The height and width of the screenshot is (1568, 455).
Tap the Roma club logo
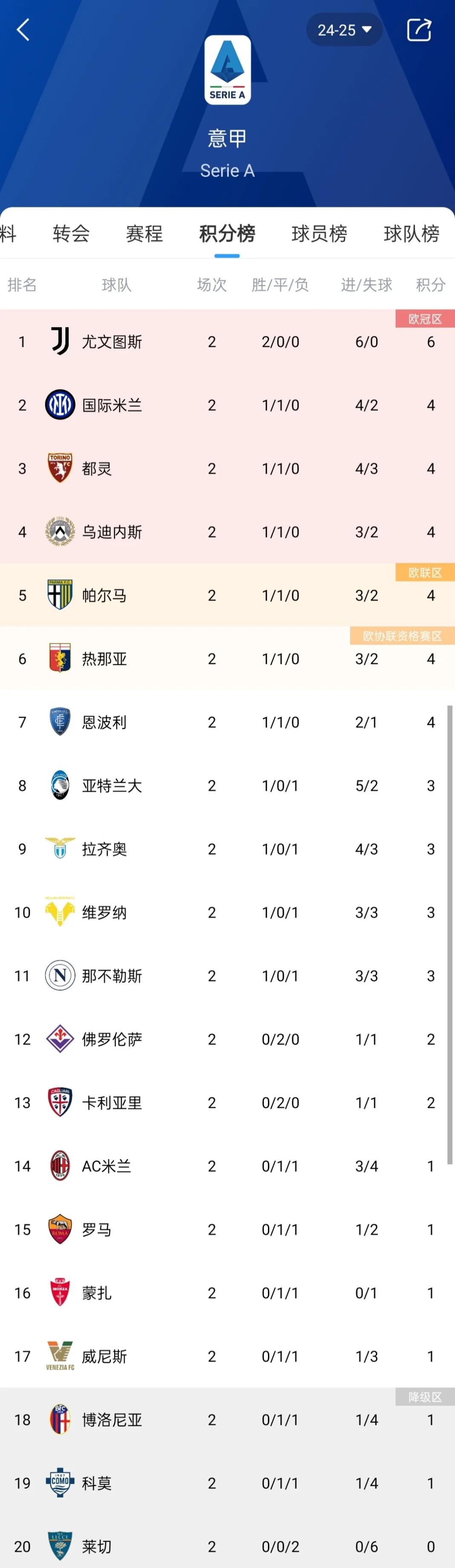[x=59, y=1230]
